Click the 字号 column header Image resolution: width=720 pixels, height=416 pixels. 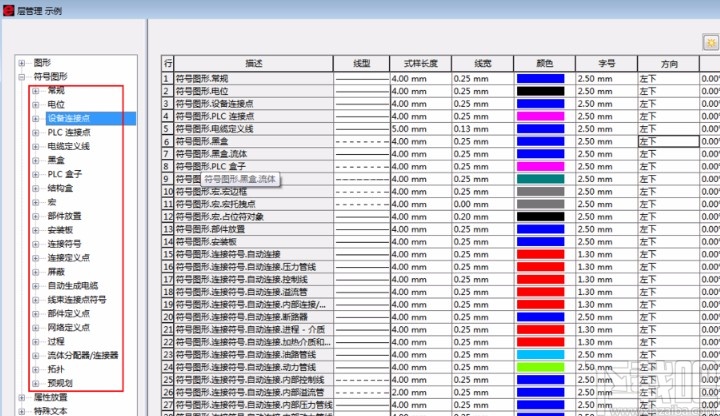point(607,63)
